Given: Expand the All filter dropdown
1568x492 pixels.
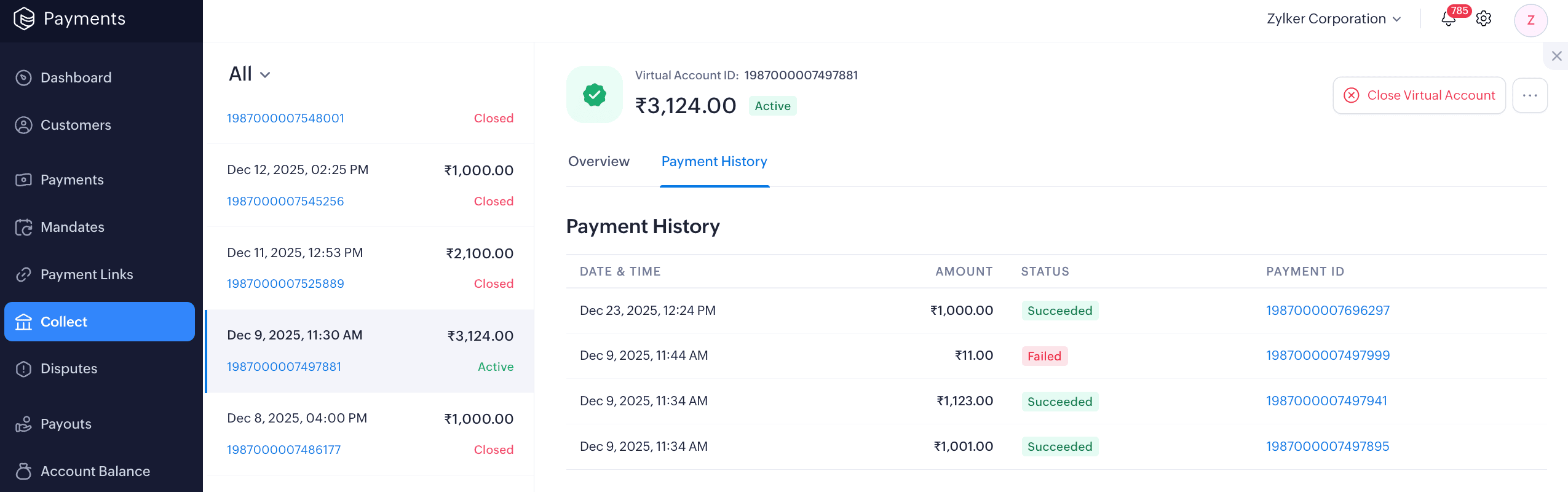Looking at the screenshot, I should (x=250, y=74).
